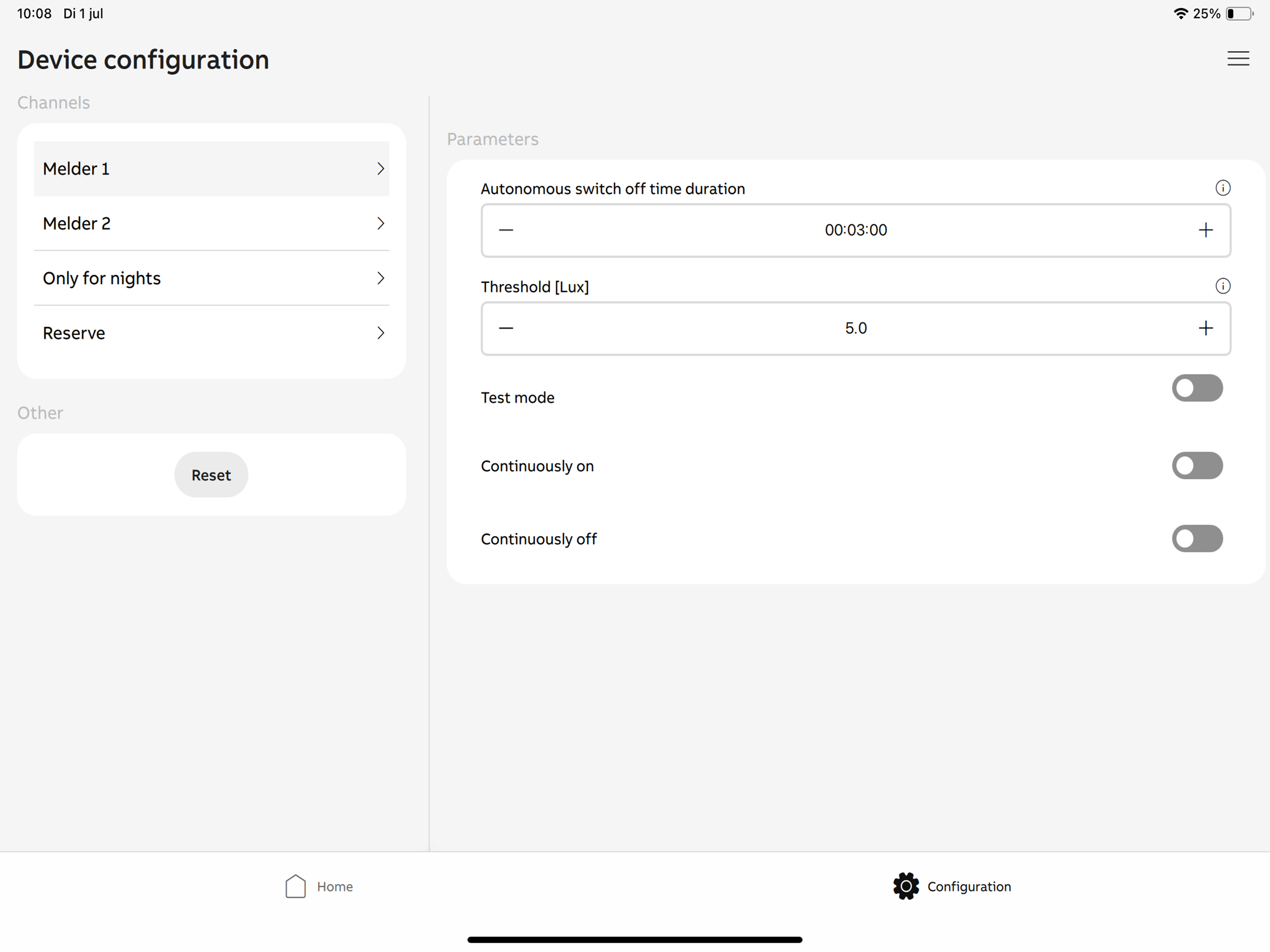1270x952 pixels.
Task: Click the Reset button
Action: (x=212, y=475)
